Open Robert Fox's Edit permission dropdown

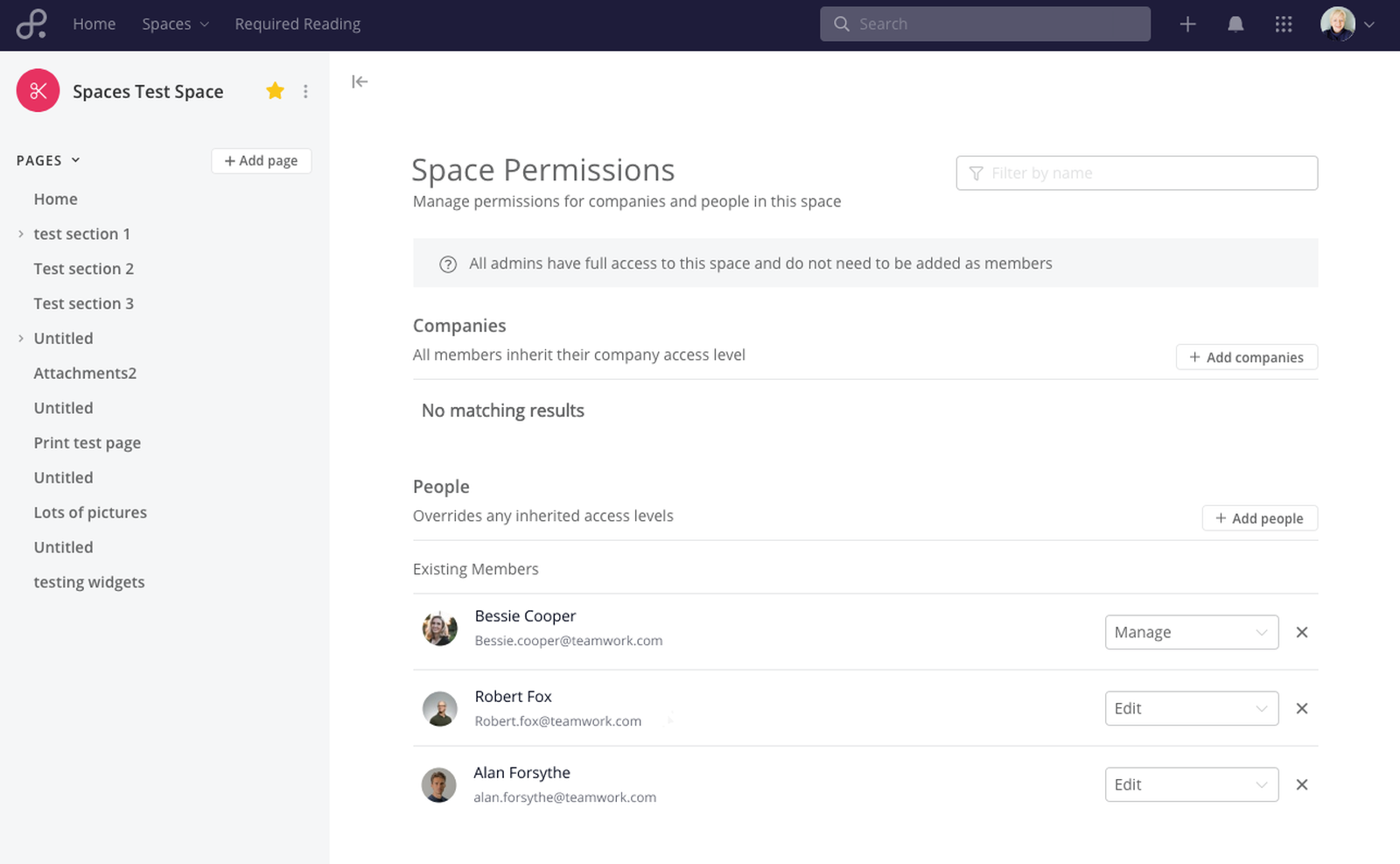(1191, 708)
